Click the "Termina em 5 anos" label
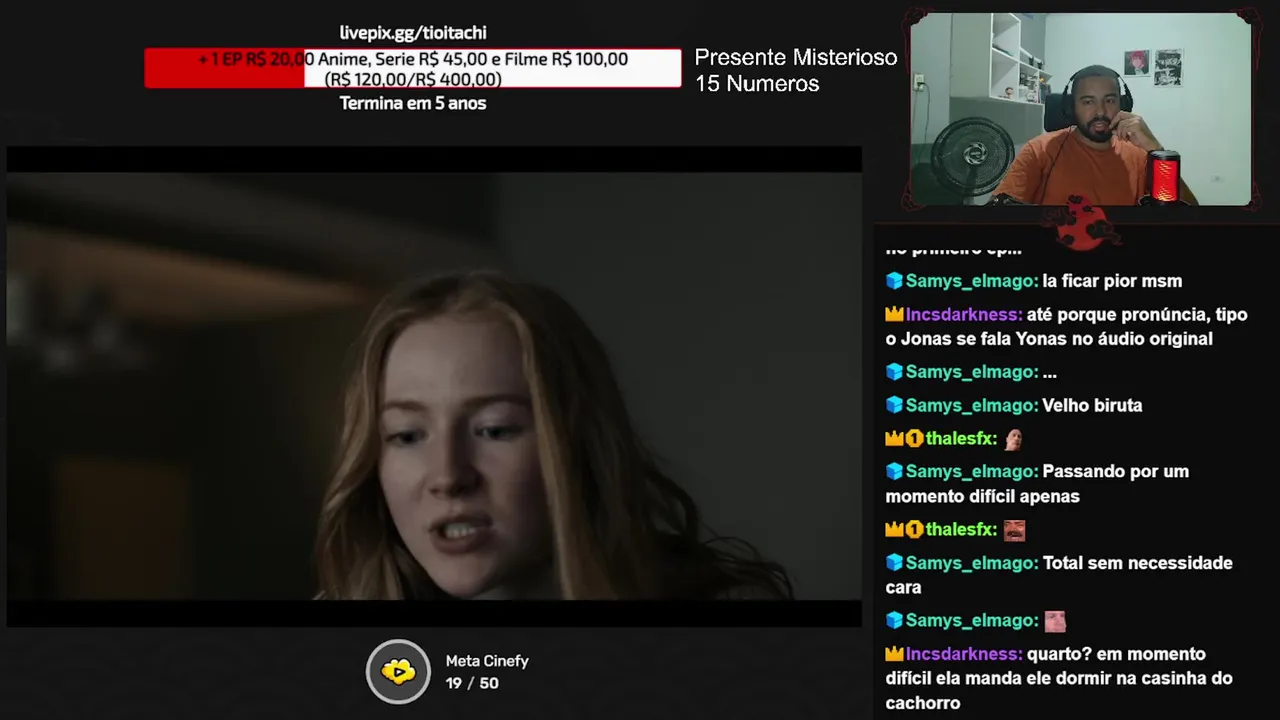The height and width of the screenshot is (720, 1280). click(x=413, y=103)
